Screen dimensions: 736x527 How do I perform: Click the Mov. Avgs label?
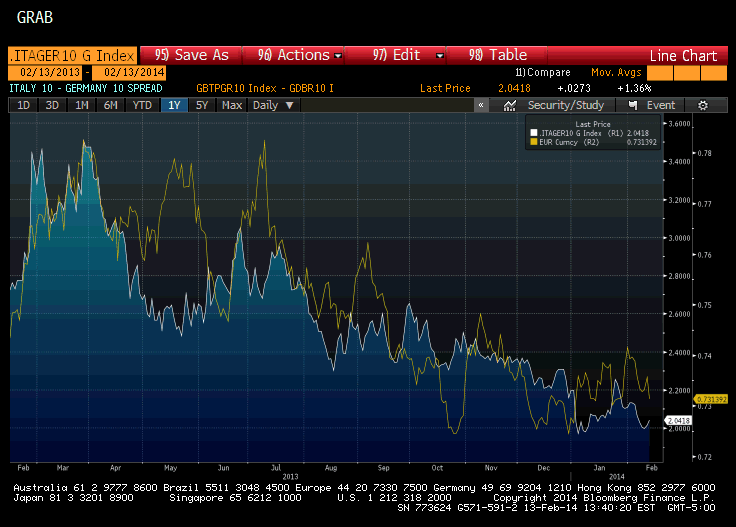[615, 72]
